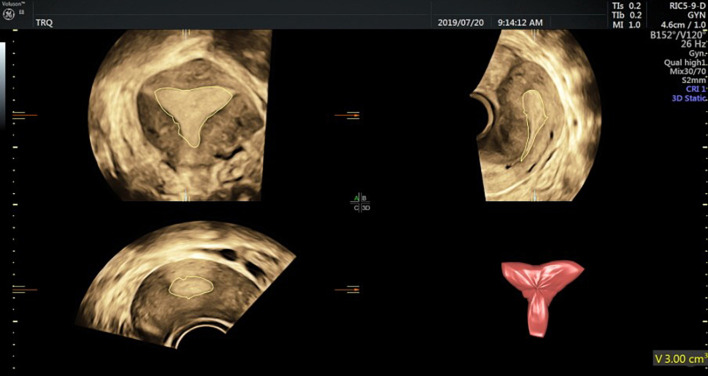Screen dimensions: 708x376
Task: Select pane C in the quad-view indicator
Action: point(357,208)
